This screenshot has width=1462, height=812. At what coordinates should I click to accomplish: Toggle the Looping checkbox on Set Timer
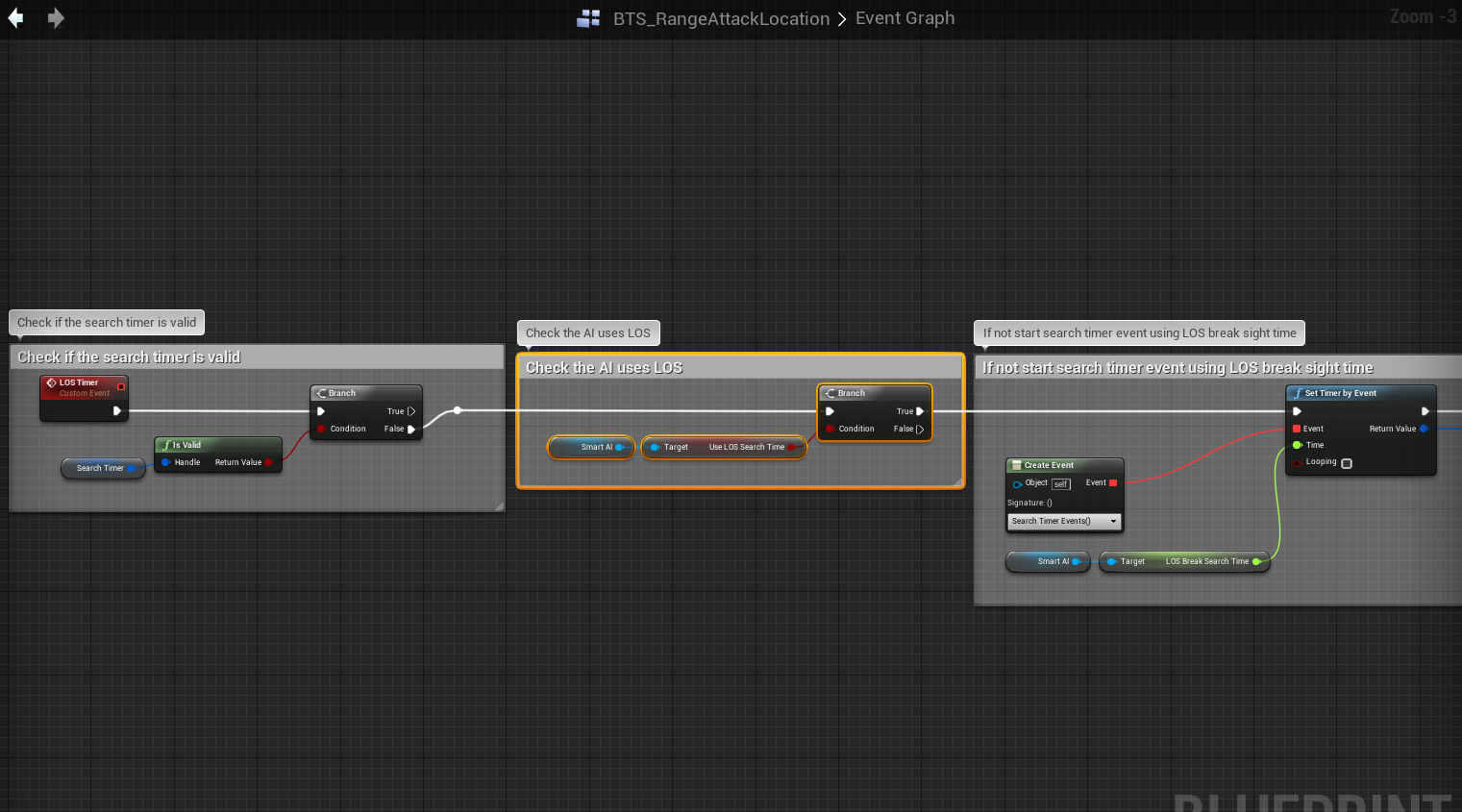coord(1347,463)
